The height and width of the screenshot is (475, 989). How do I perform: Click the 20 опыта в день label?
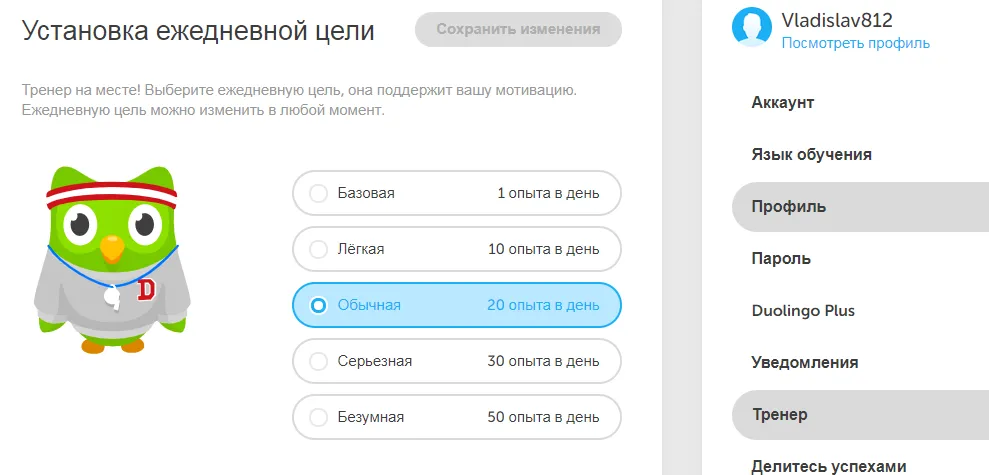(x=543, y=305)
